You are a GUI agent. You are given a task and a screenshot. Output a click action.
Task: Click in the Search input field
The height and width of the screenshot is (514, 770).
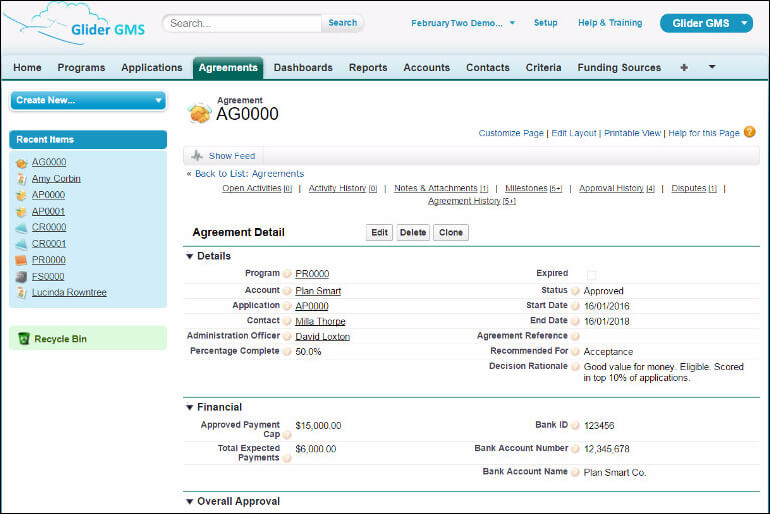click(244, 23)
